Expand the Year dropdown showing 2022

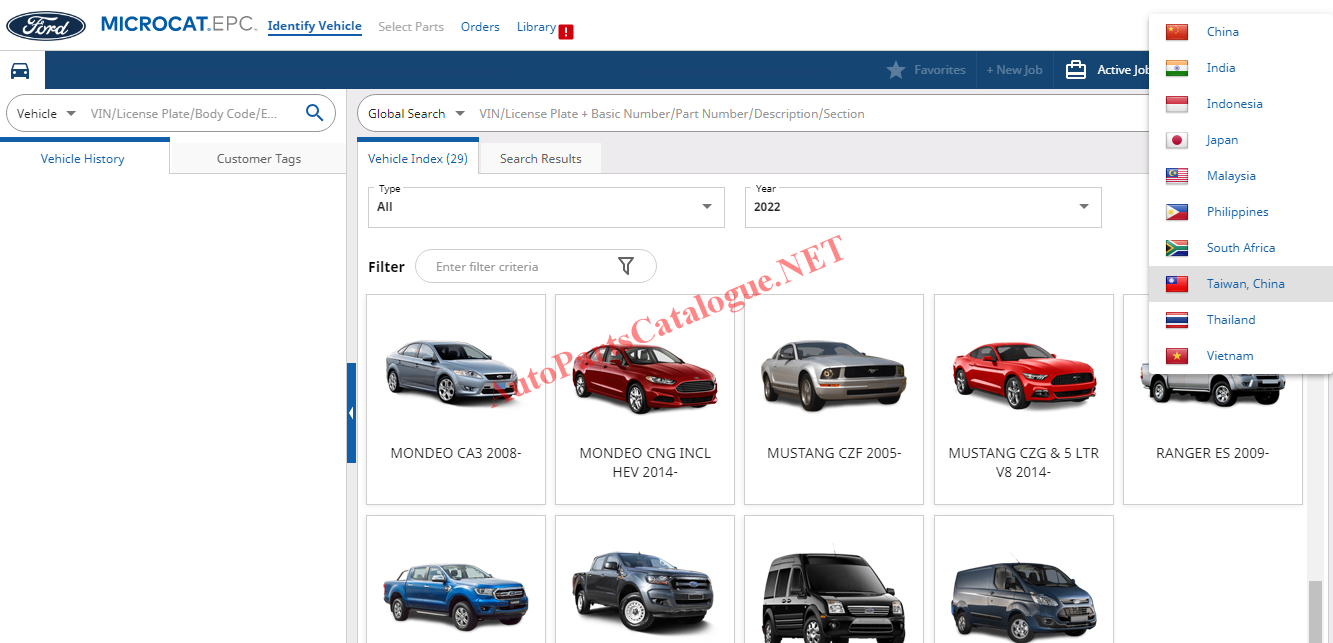pyautogui.click(x=922, y=207)
